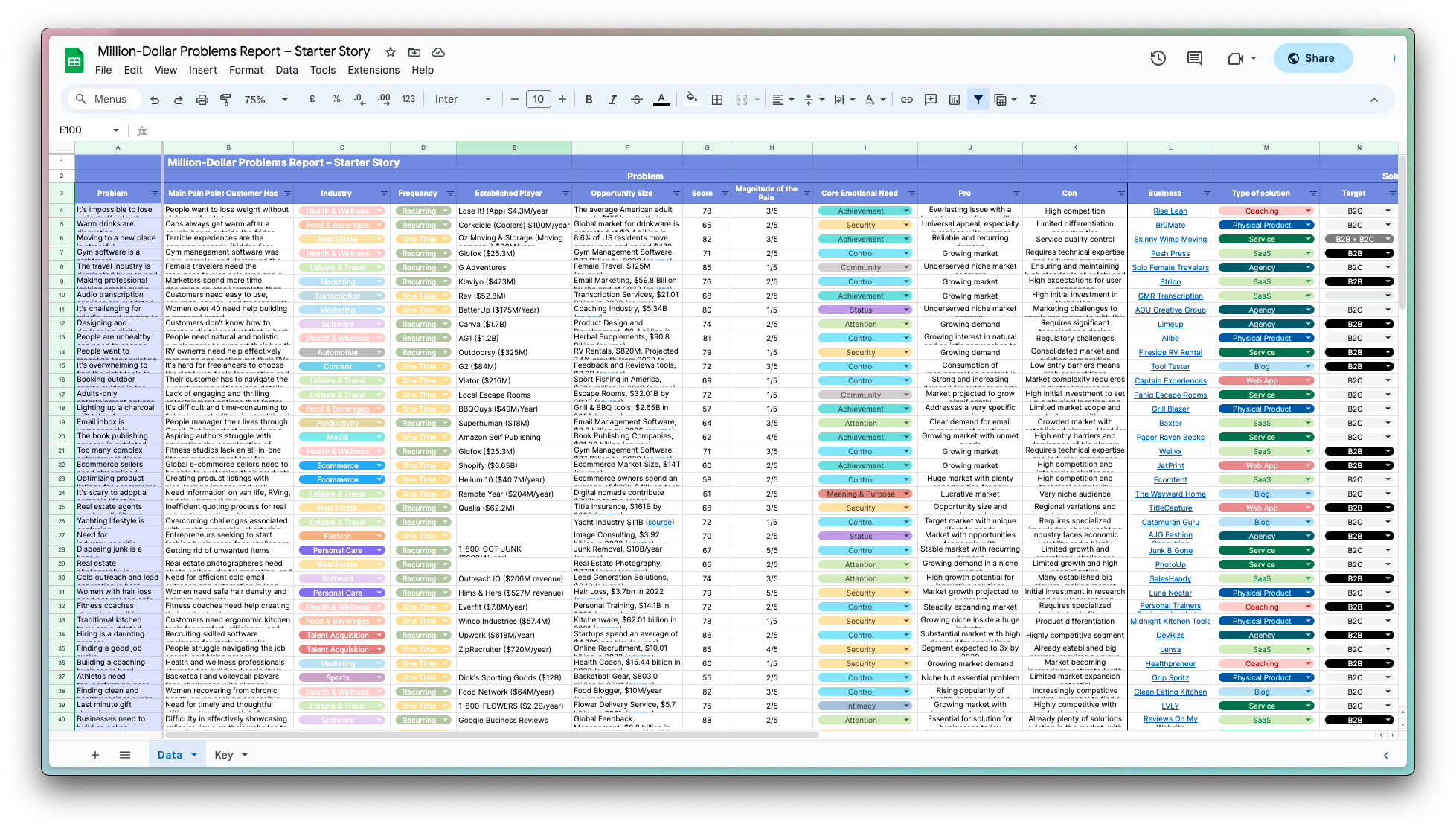Toggle italic formatting
1456x830 pixels.
(x=613, y=100)
